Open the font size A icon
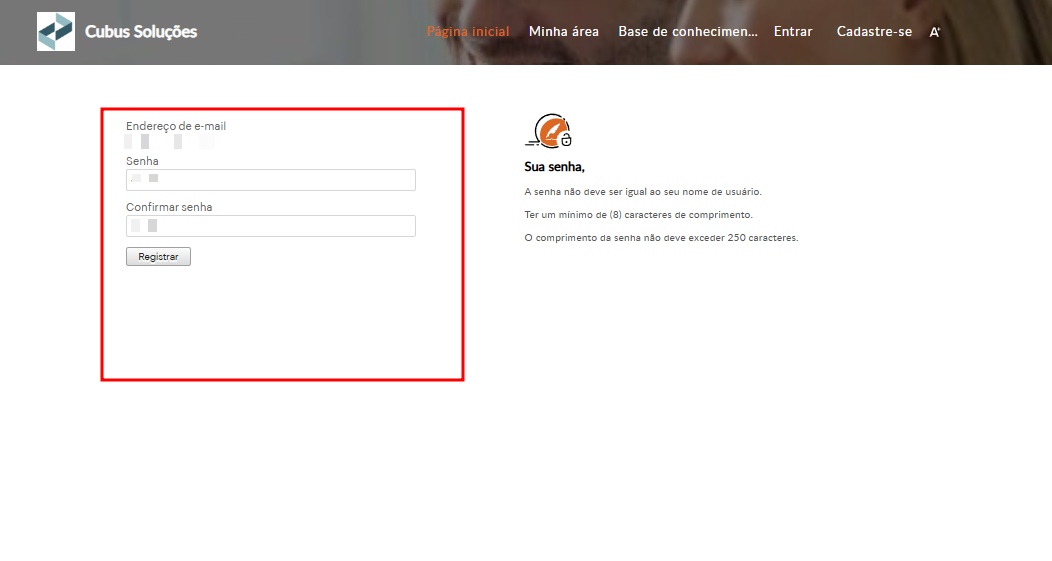Image resolution: width=1052 pixels, height=561 pixels. [x=935, y=32]
